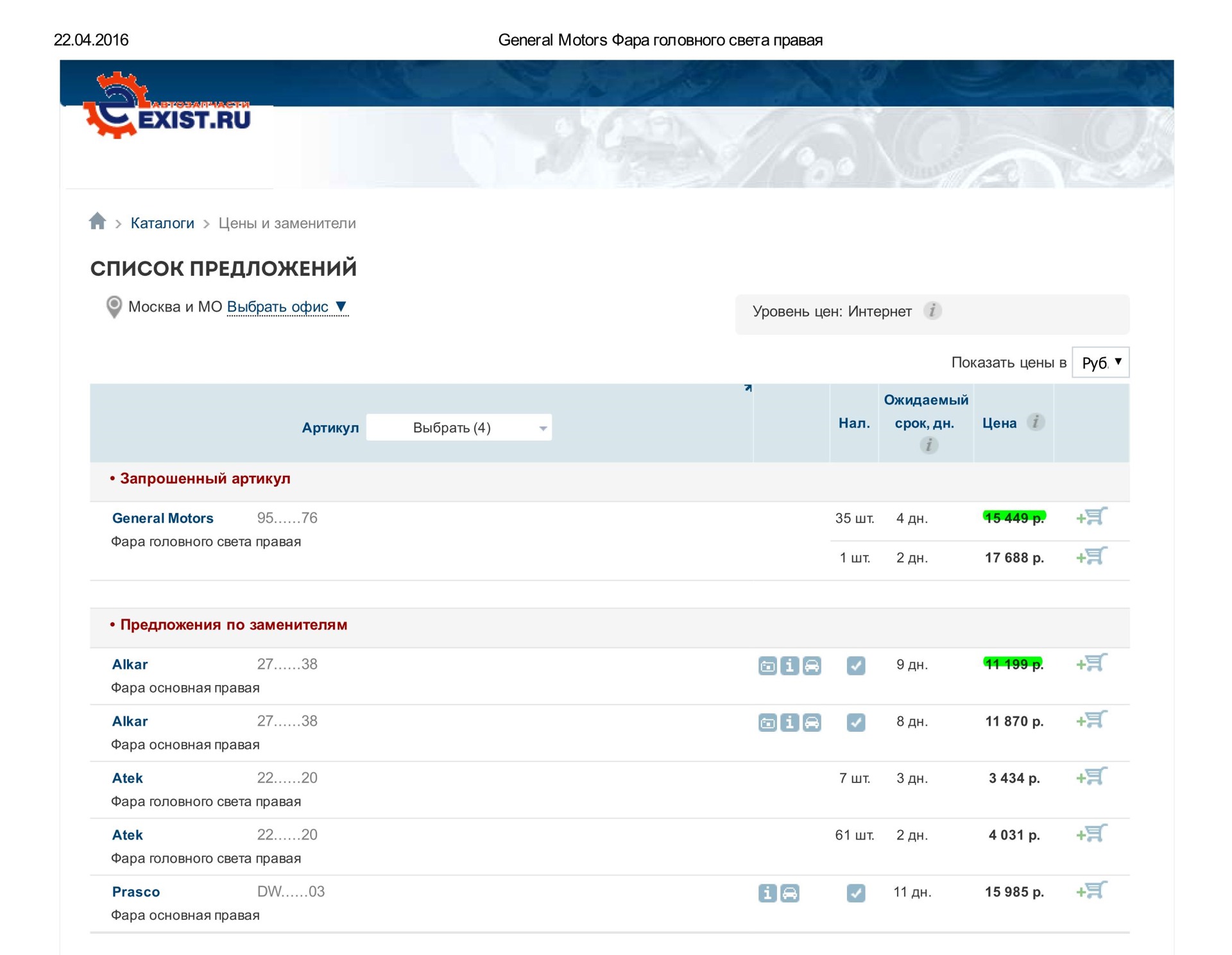The width and height of the screenshot is (1232, 955).
Task: Show info icon under Ожидаемый срок
Action: 928,445
